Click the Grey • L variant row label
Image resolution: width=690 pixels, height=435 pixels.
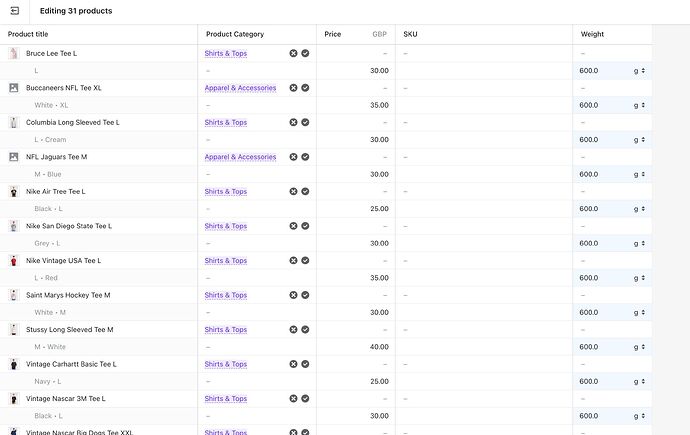[47, 243]
